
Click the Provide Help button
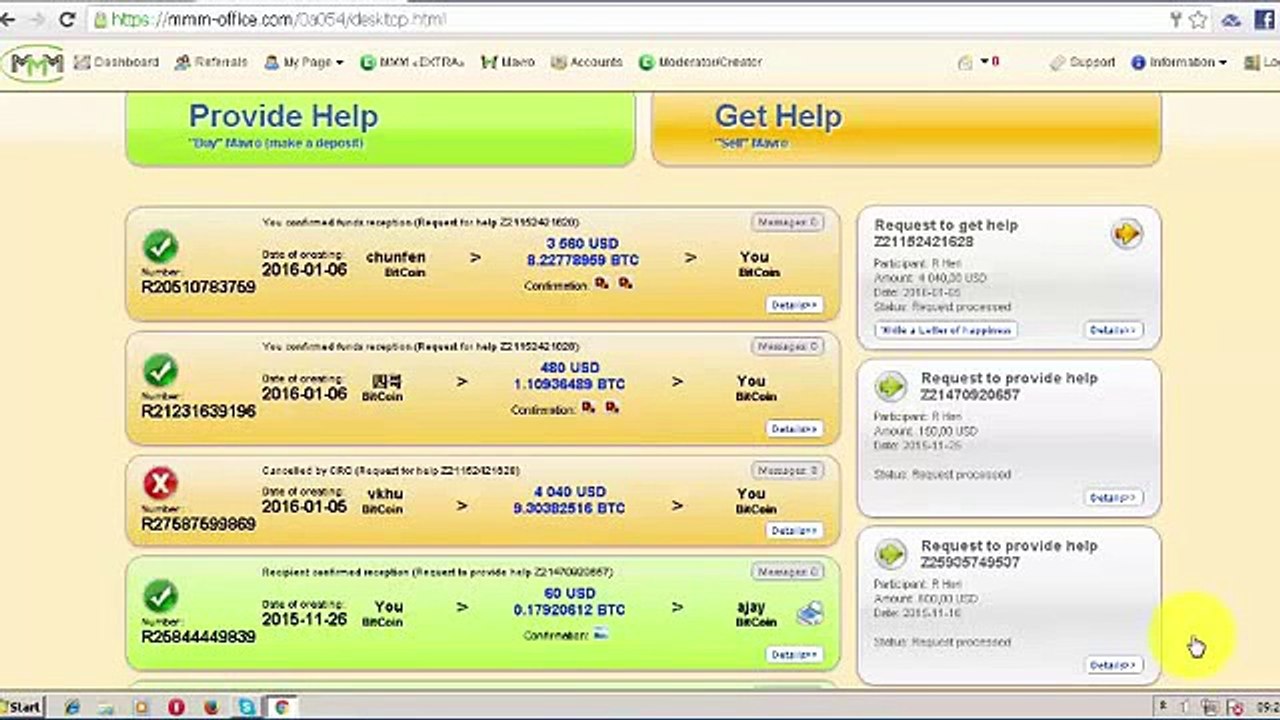pyautogui.click(x=380, y=127)
